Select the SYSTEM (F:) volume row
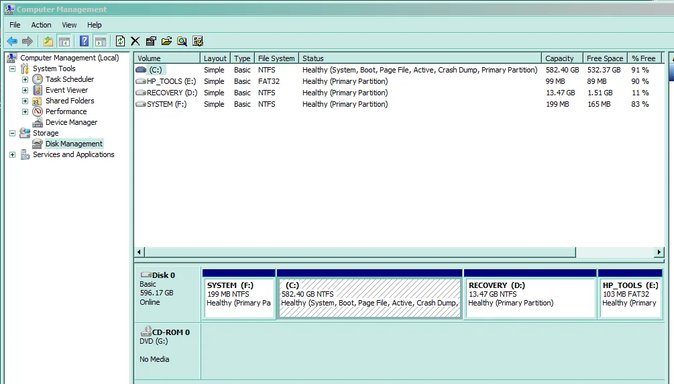 [399, 104]
